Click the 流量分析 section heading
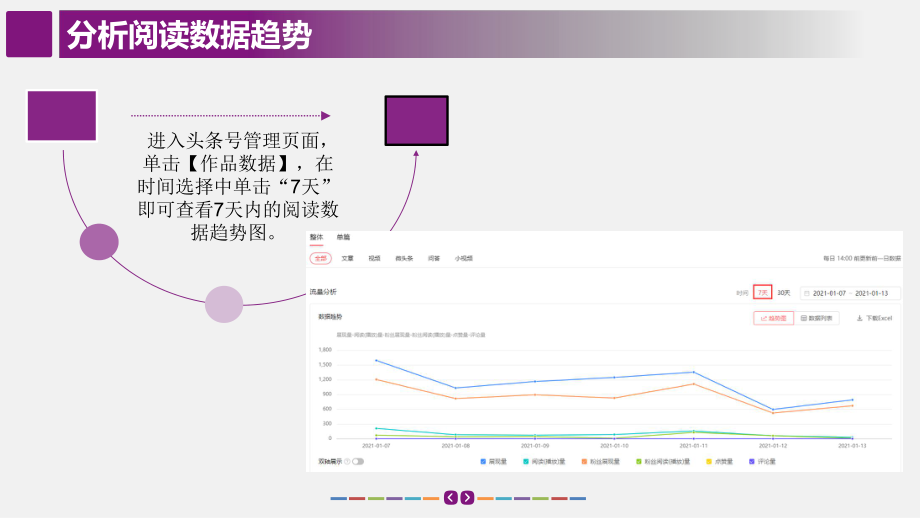 tap(323, 292)
